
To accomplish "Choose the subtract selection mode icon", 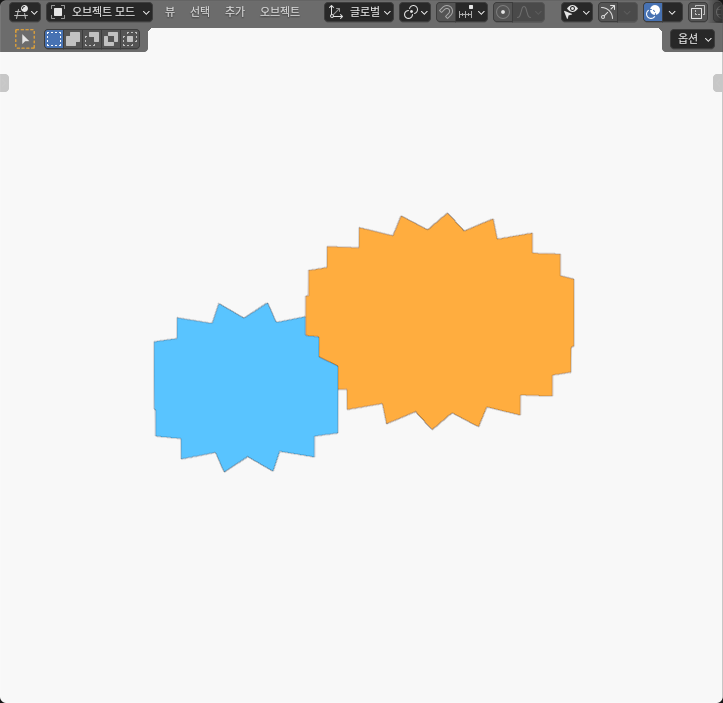I will [92, 39].
